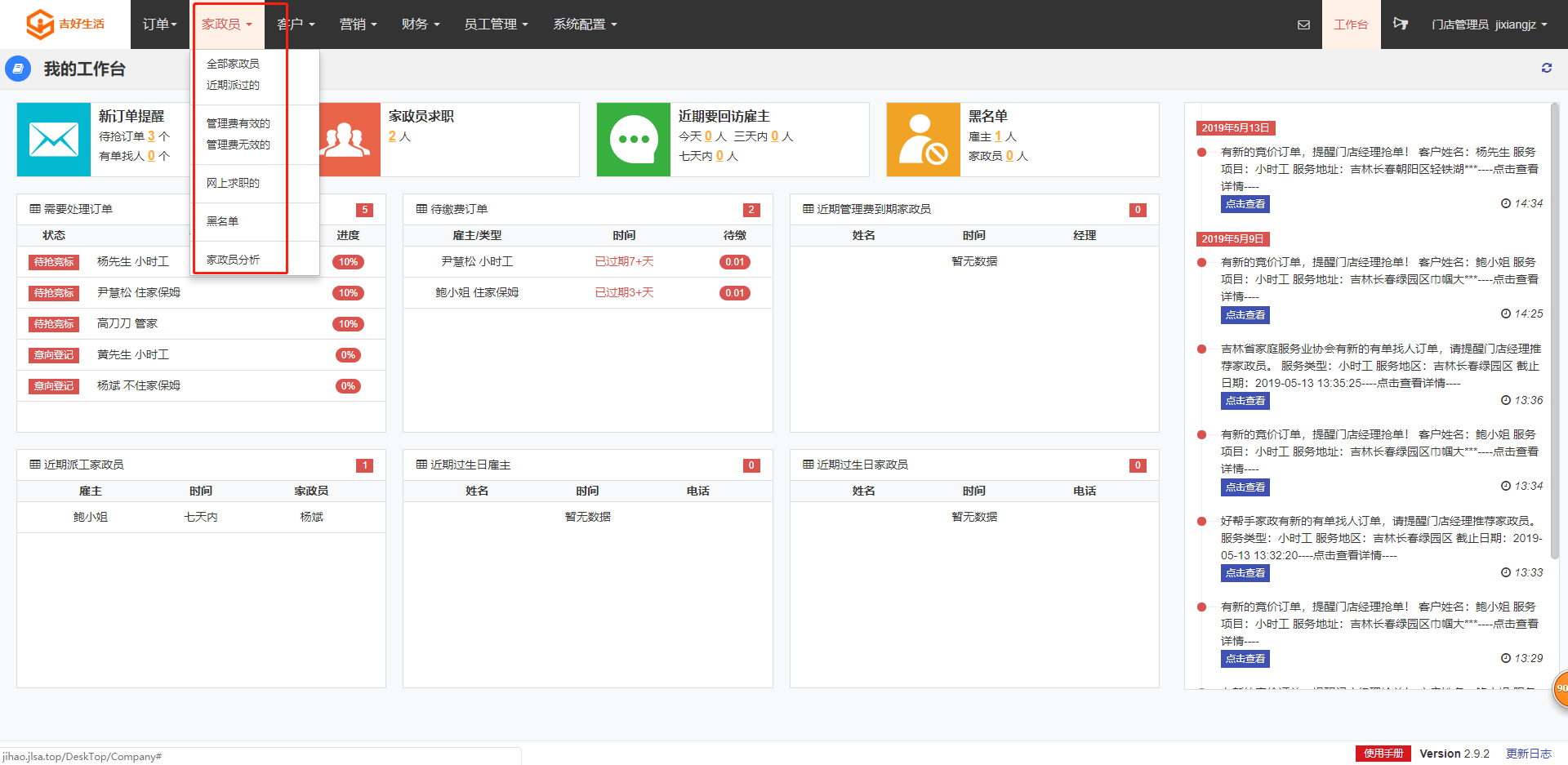
Task: Click the table icon beside 近期过生日雇主
Action: (421, 465)
